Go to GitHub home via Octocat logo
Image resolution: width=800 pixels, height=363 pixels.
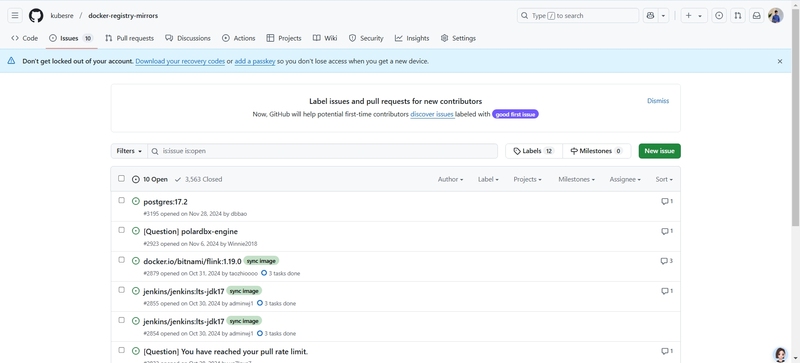click(36, 16)
